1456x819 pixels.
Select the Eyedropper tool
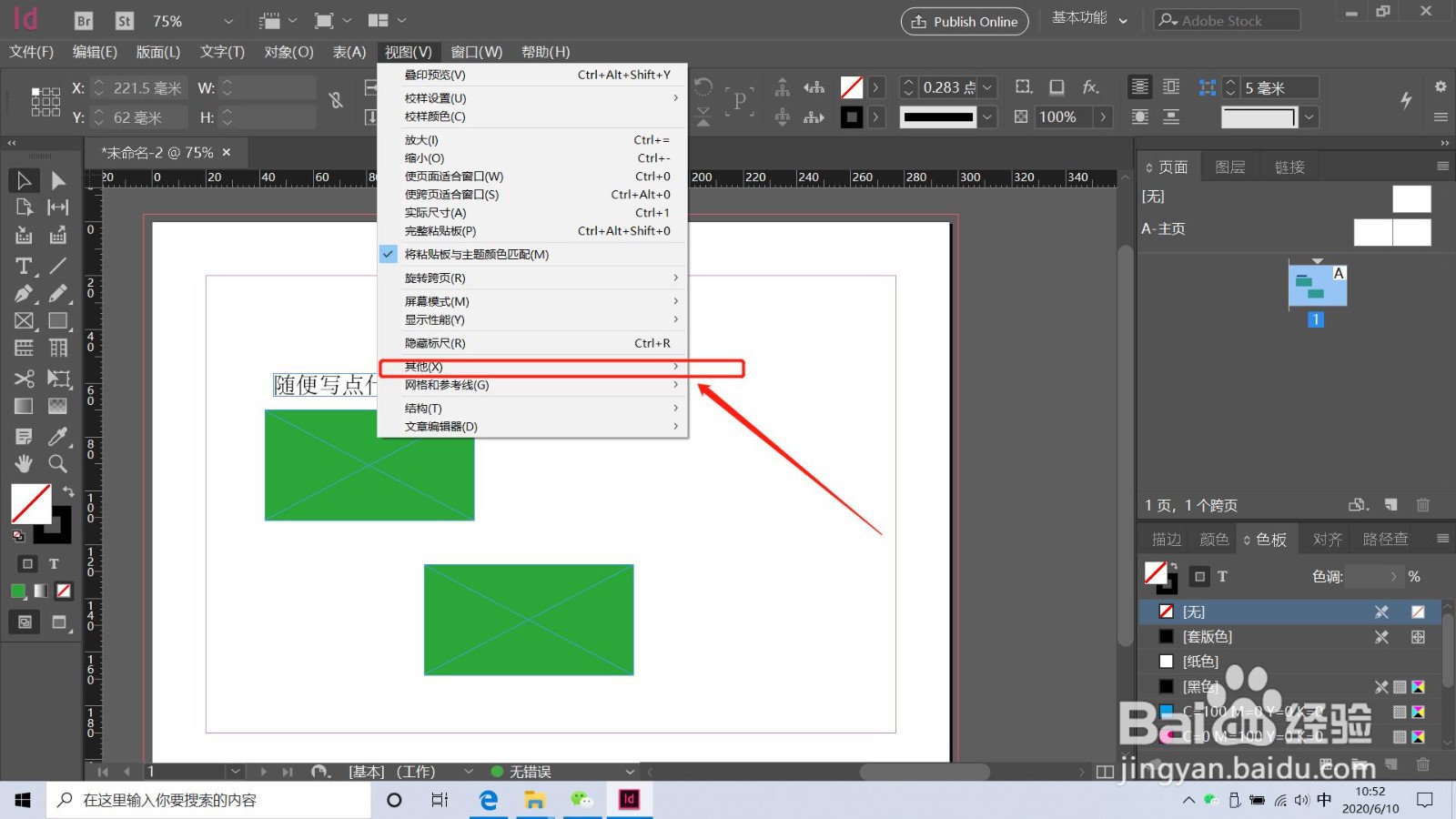coord(58,437)
